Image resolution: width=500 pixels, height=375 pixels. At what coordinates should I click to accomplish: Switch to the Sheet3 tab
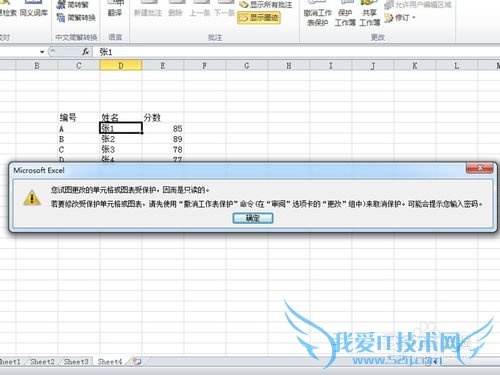coord(76,362)
